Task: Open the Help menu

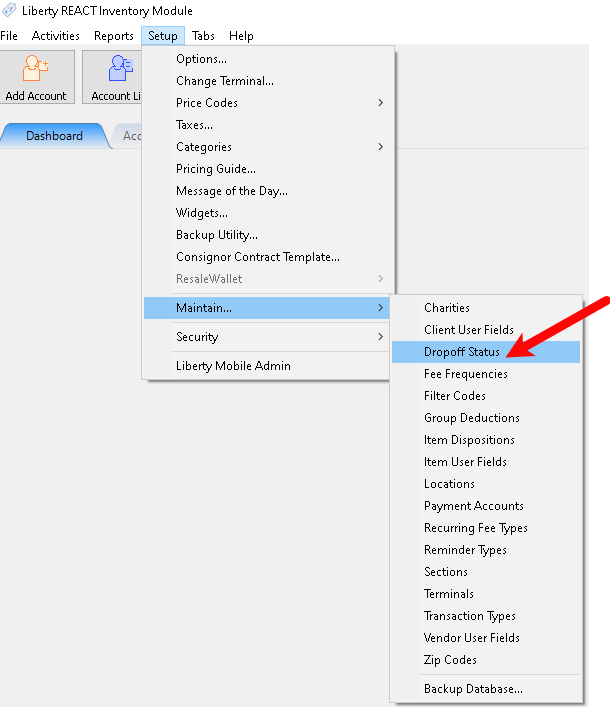Action: [241, 36]
